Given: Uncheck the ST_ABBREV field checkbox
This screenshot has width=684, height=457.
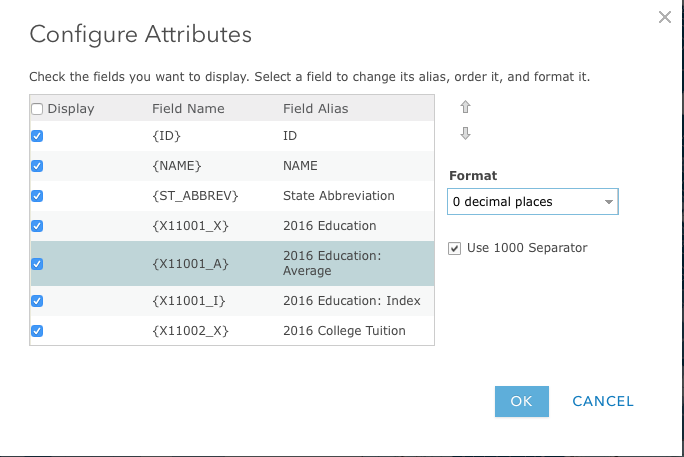Looking at the screenshot, I should point(37,196).
